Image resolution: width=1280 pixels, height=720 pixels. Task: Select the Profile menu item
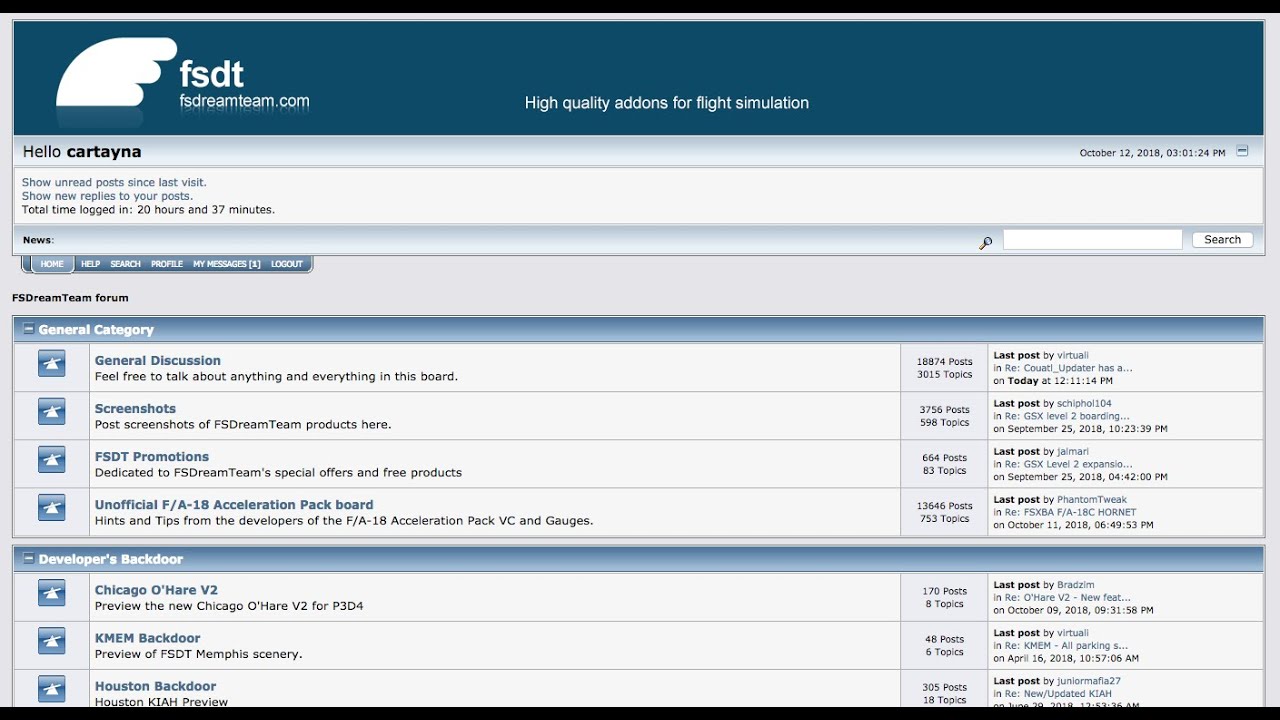[x=166, y=264]
